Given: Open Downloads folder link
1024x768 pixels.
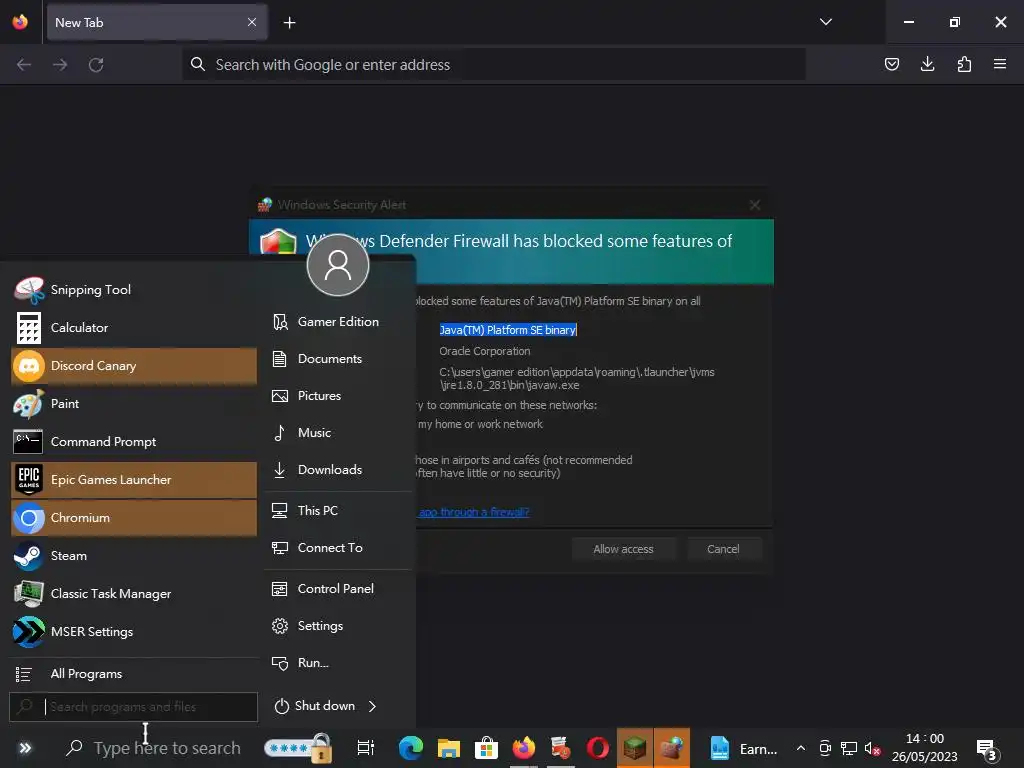Looking at the screenshot, I should coord(338,470).
